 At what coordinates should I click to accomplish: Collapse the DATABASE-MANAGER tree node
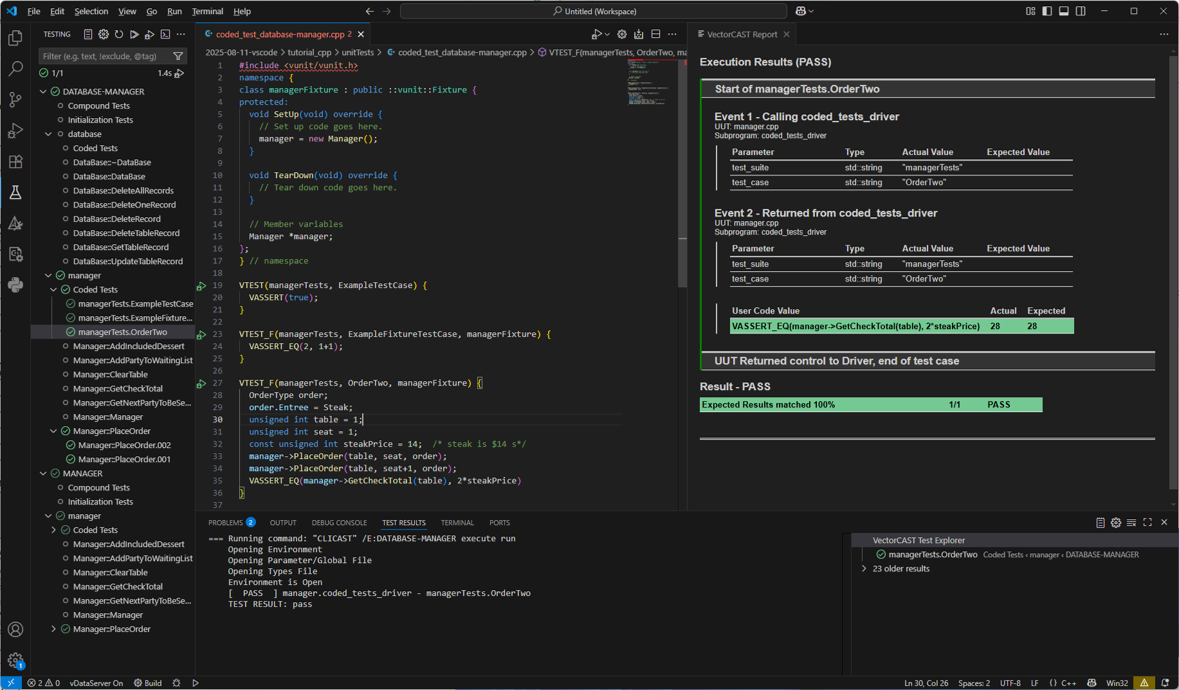[44, 91]
